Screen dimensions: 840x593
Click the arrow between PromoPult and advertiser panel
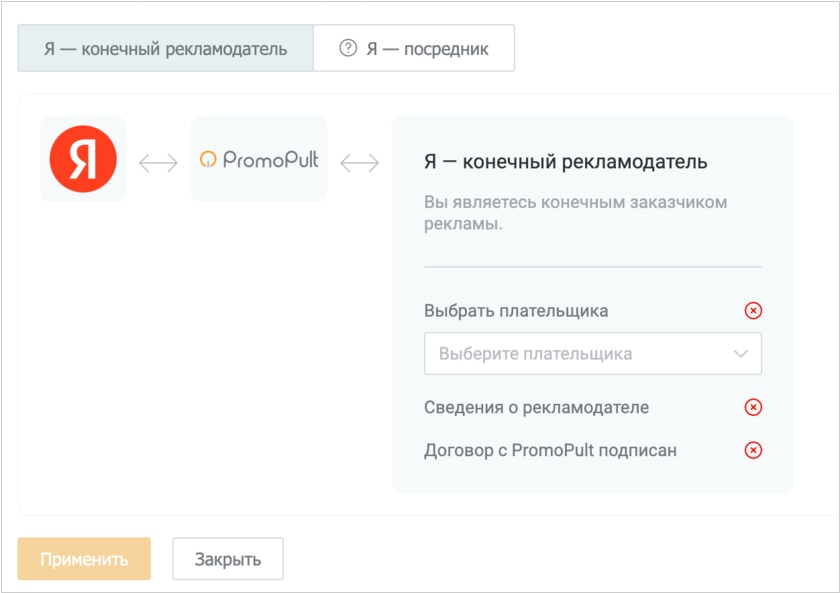(x=359, y=163)
